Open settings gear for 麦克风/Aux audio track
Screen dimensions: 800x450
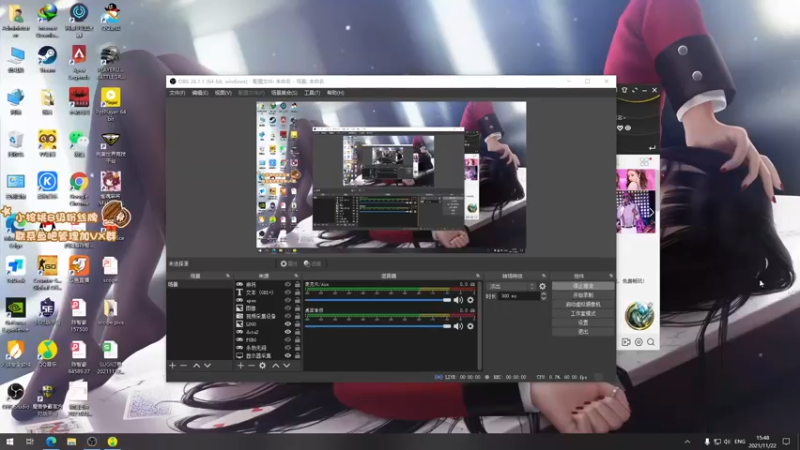click(x=470, y=300)
